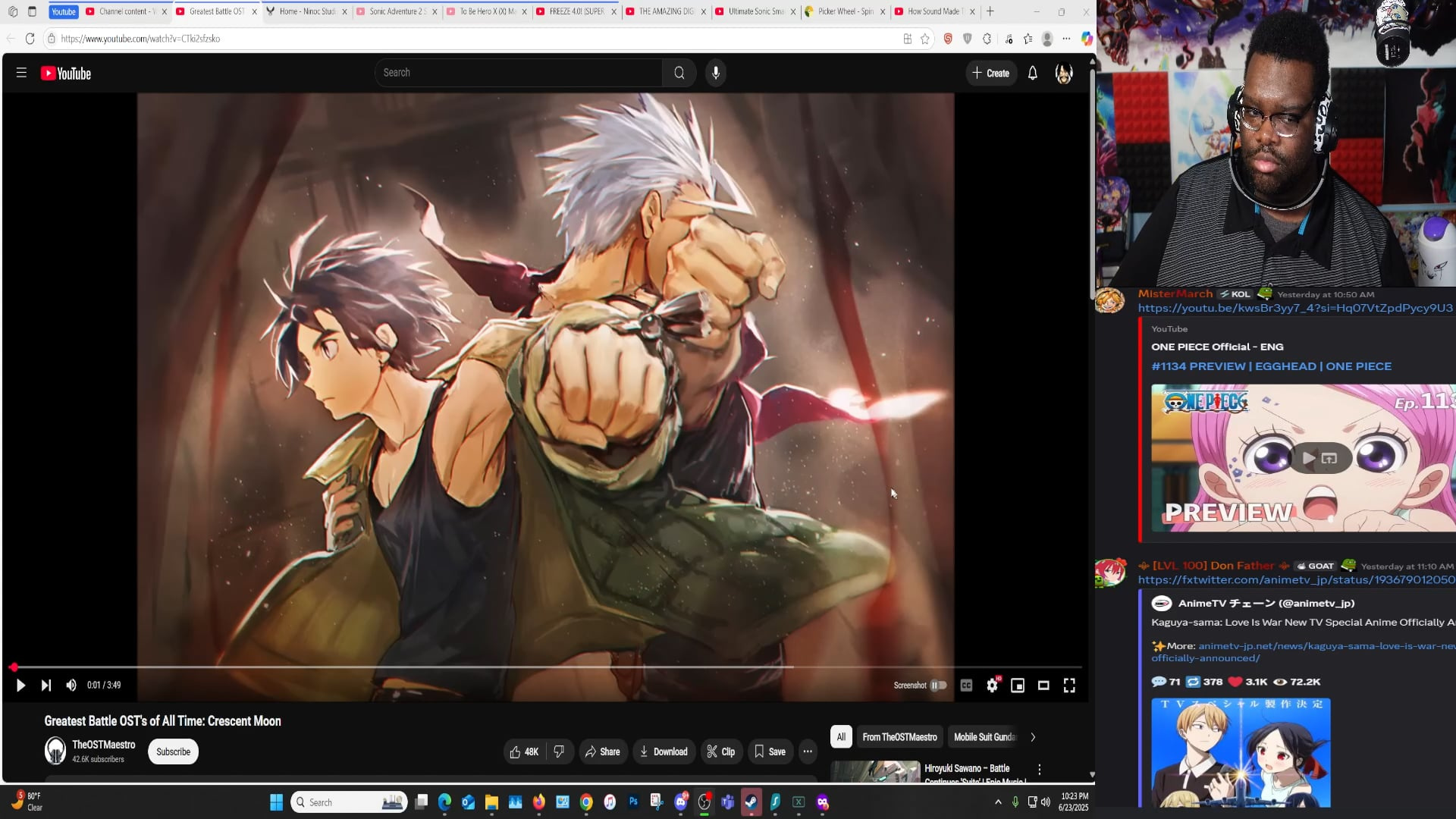This screenshot has height=819, width=1456.
Task: Open the YouTube account avatar menu
Action: (1064, 74)
